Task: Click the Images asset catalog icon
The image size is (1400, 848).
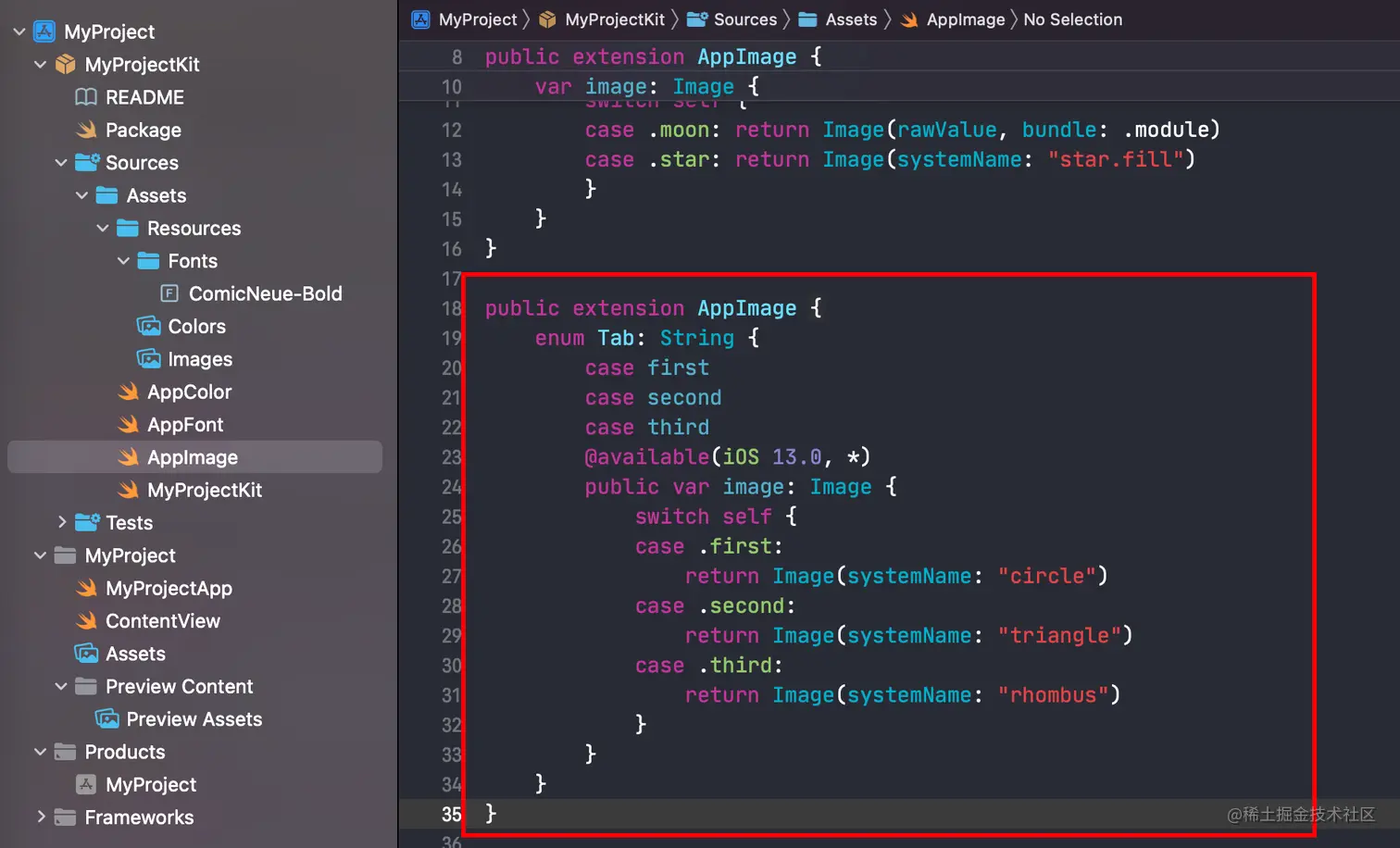Action: [149, 358]
